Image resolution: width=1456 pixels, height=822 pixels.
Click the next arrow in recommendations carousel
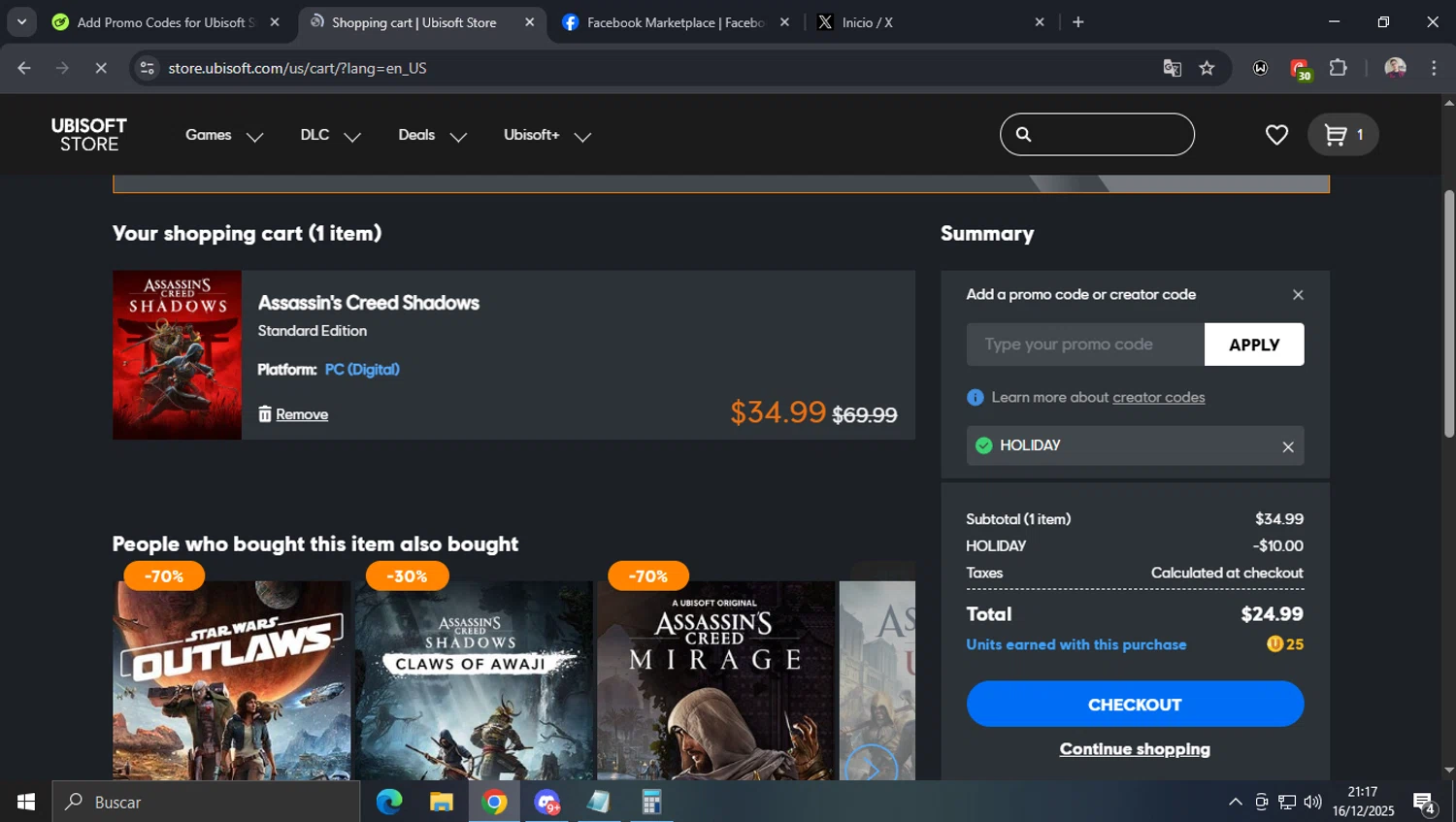click(871, 769)
